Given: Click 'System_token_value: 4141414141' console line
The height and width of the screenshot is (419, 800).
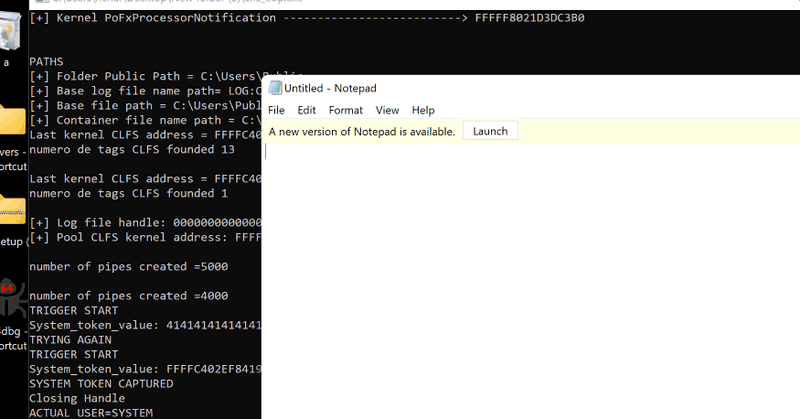Looking at the screenshot, I should coord(145,325).
